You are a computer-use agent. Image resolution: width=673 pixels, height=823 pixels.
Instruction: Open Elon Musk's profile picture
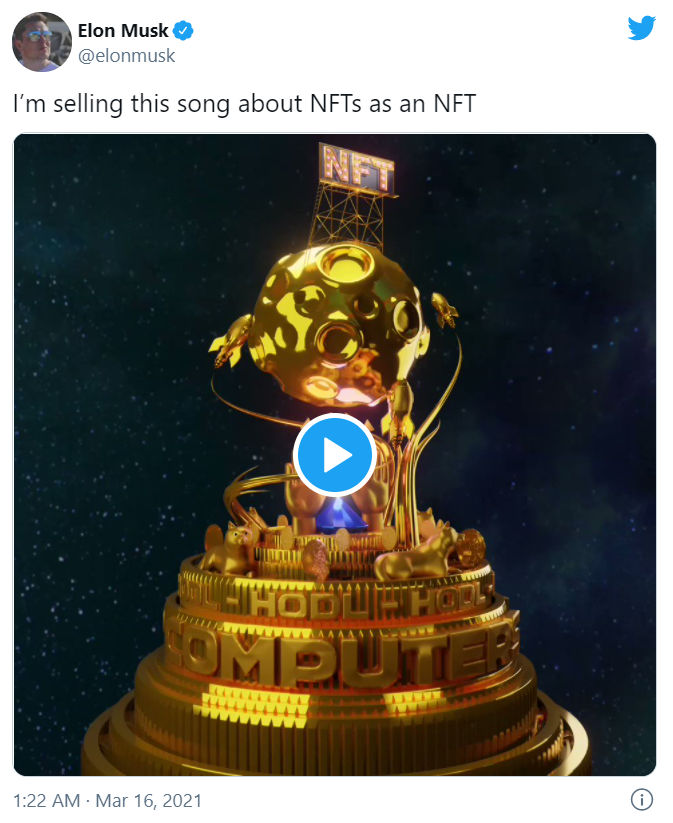pyautogui.click(x=42, y=42)
